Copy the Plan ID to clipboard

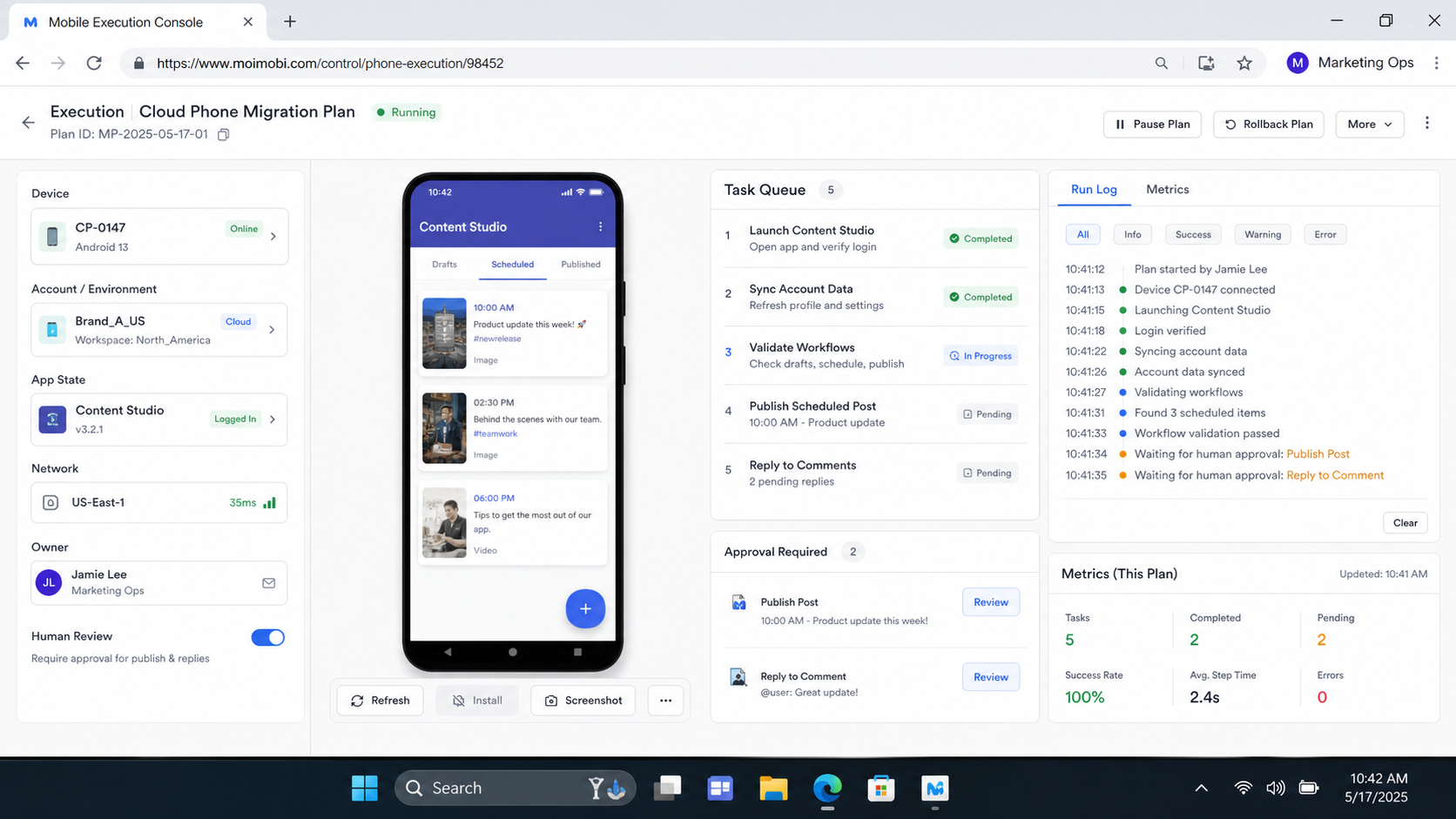pyautogui.click(x=224, y=134)
